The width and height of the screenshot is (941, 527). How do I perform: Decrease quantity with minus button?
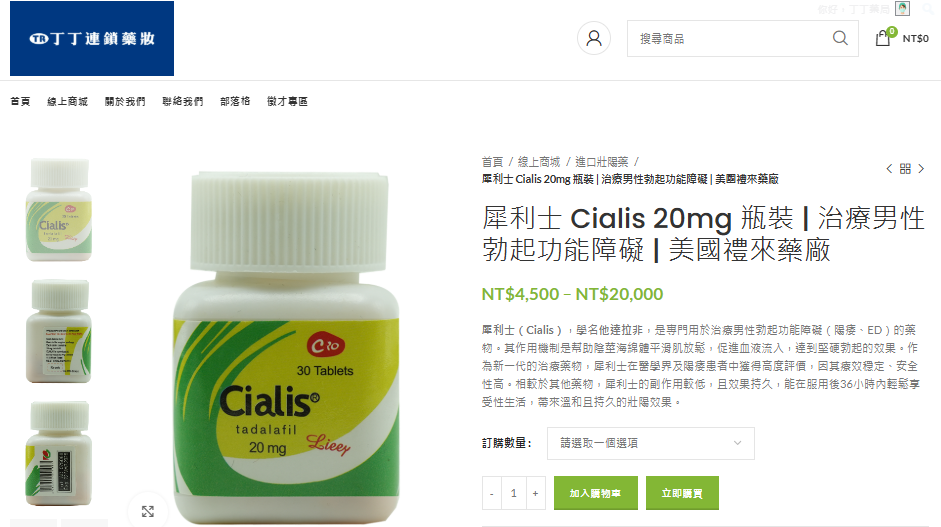(492, 493)
